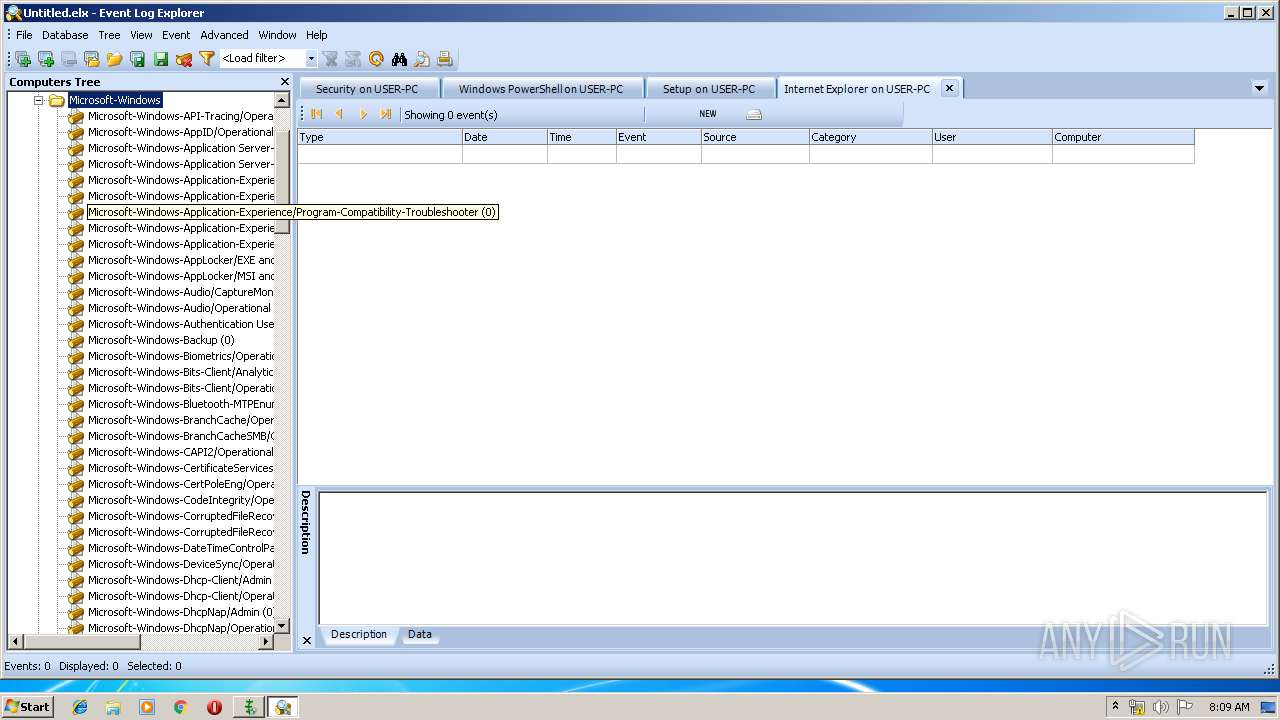This screenshot has width=1280, height=720.
Task: Select Microsoft-Windows-Audio/Operational log
Action: [x=179, y=308]
